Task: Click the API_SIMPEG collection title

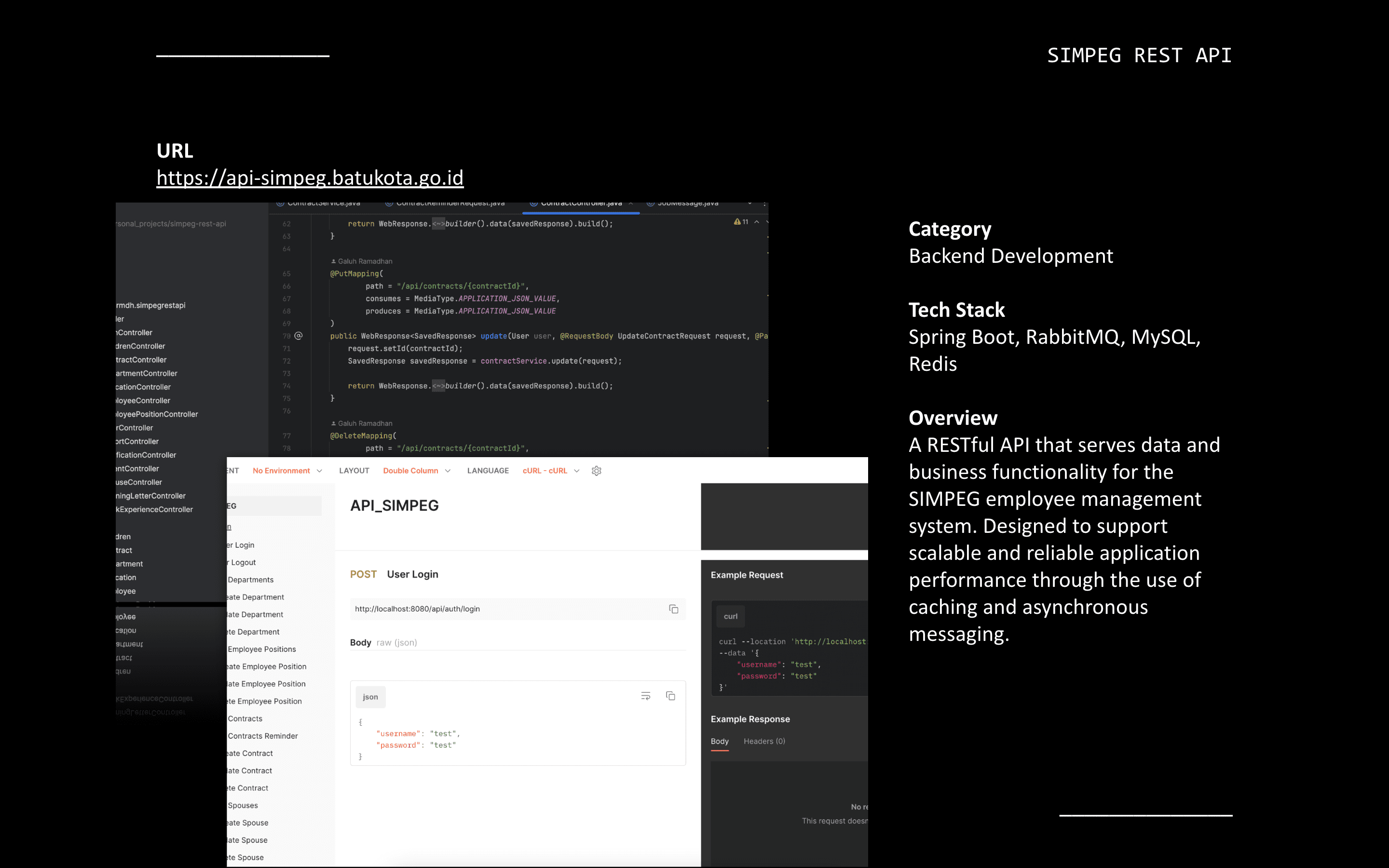Action: [x=395, y=506]
